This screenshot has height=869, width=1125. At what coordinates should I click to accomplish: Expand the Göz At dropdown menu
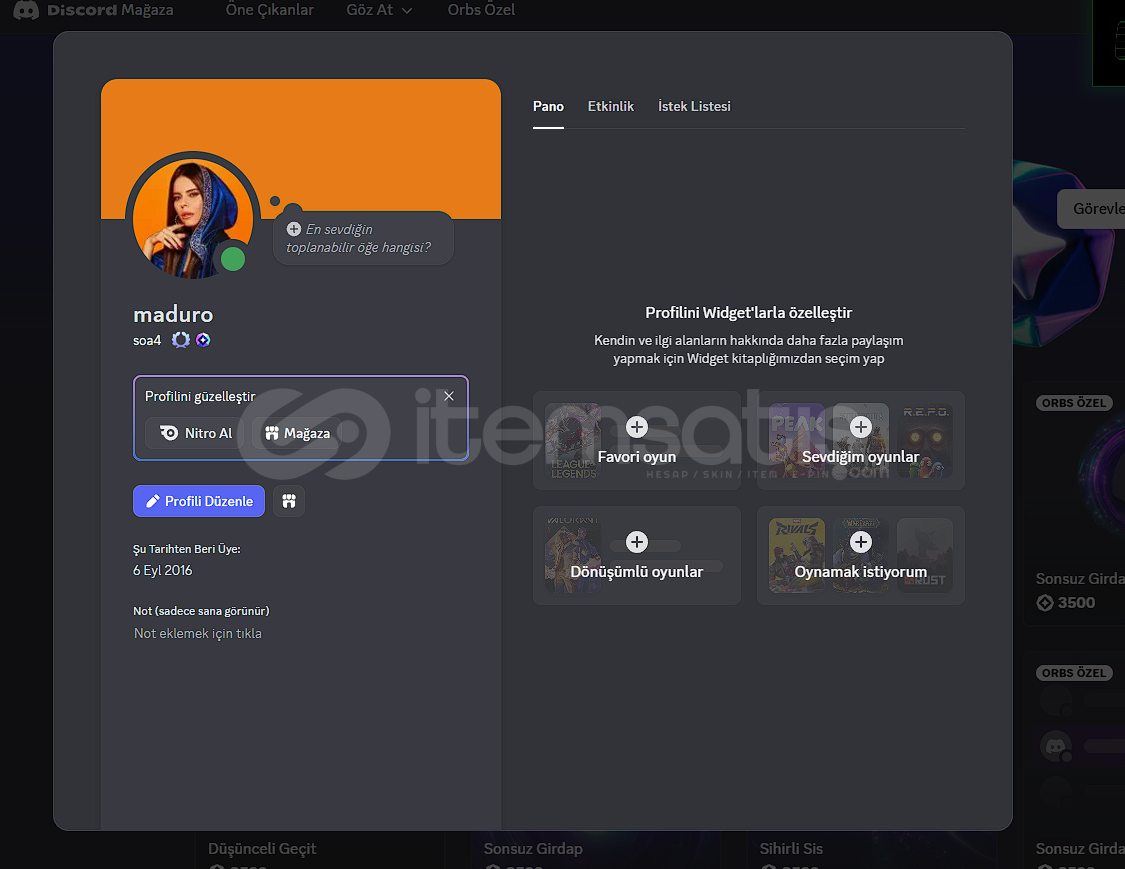click(x=379, y=10)
